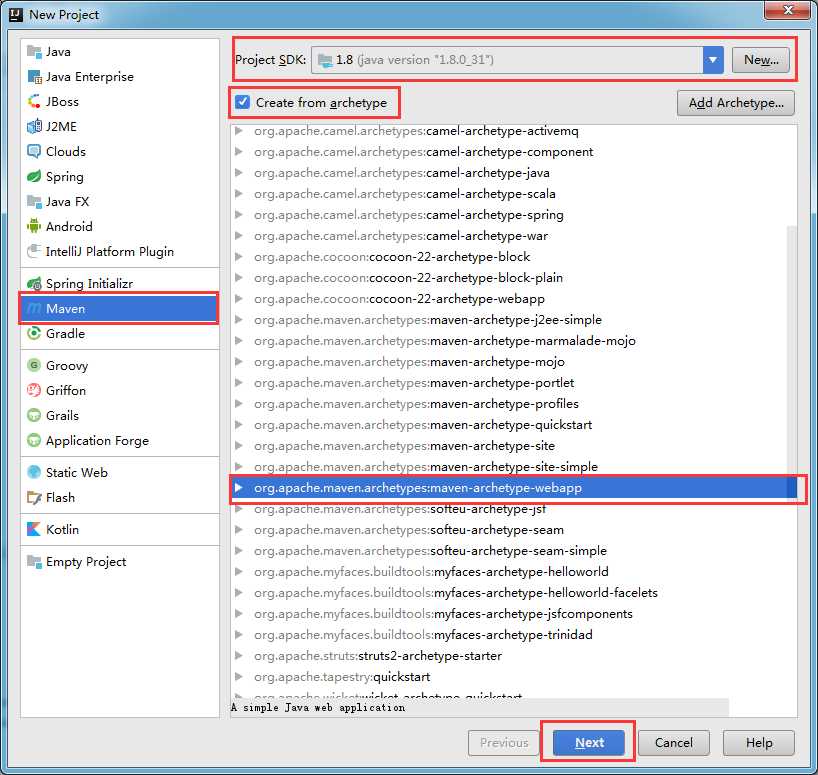Expand the selected maven-archetype-webapp entry
Screen dimensions: 818x775
(x=239, y=488)
